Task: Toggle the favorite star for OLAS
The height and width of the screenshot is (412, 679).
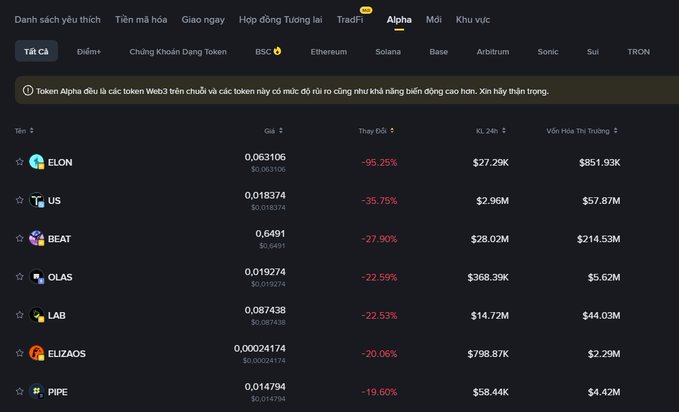Action: point(19,277)
